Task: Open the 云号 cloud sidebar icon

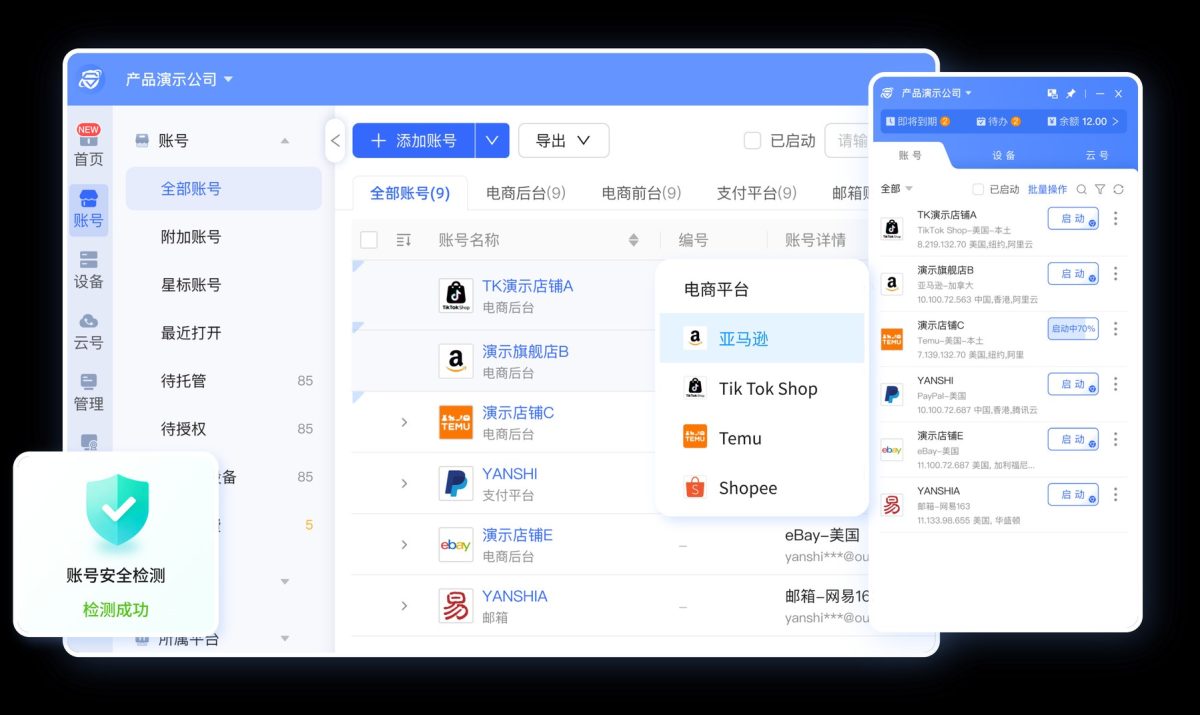Action: [x=89, y=331]
